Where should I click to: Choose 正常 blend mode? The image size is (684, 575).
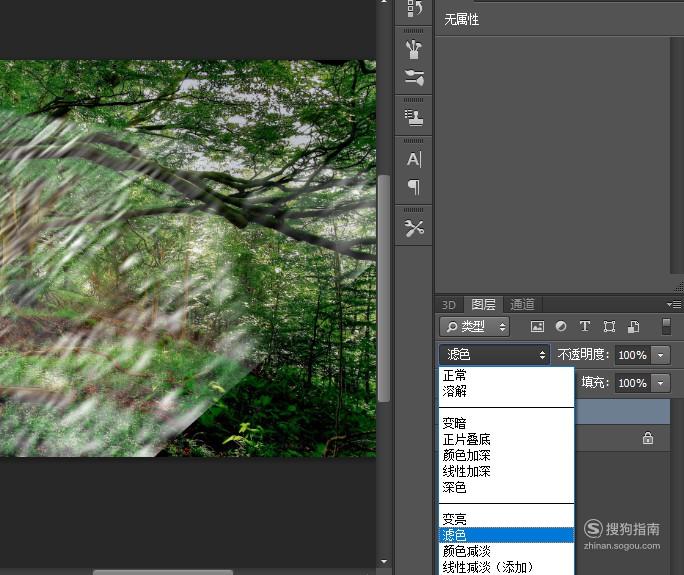[x=506, y=375]
